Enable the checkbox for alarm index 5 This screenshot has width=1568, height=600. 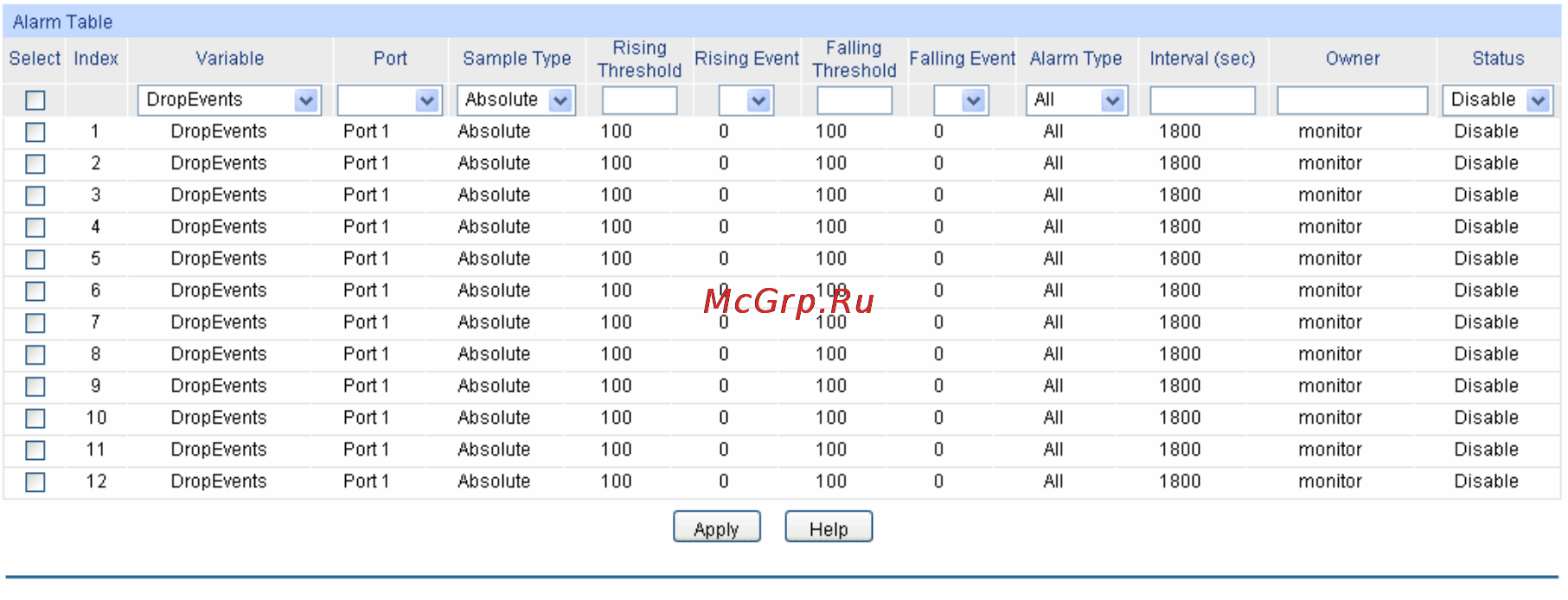point(35,259)
